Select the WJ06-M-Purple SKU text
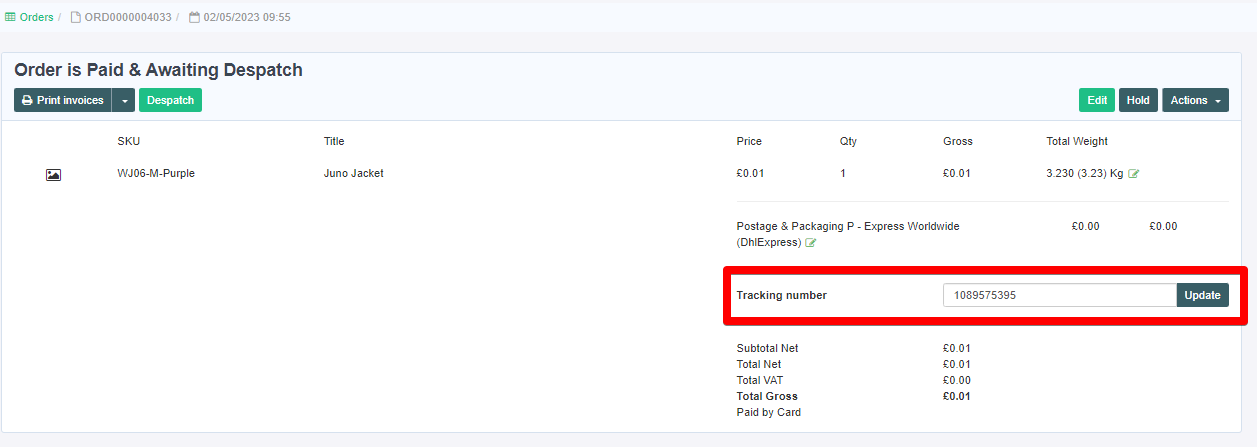This screenshot has height=447, width=1257. pyautogui.click(x=156, y=173)
